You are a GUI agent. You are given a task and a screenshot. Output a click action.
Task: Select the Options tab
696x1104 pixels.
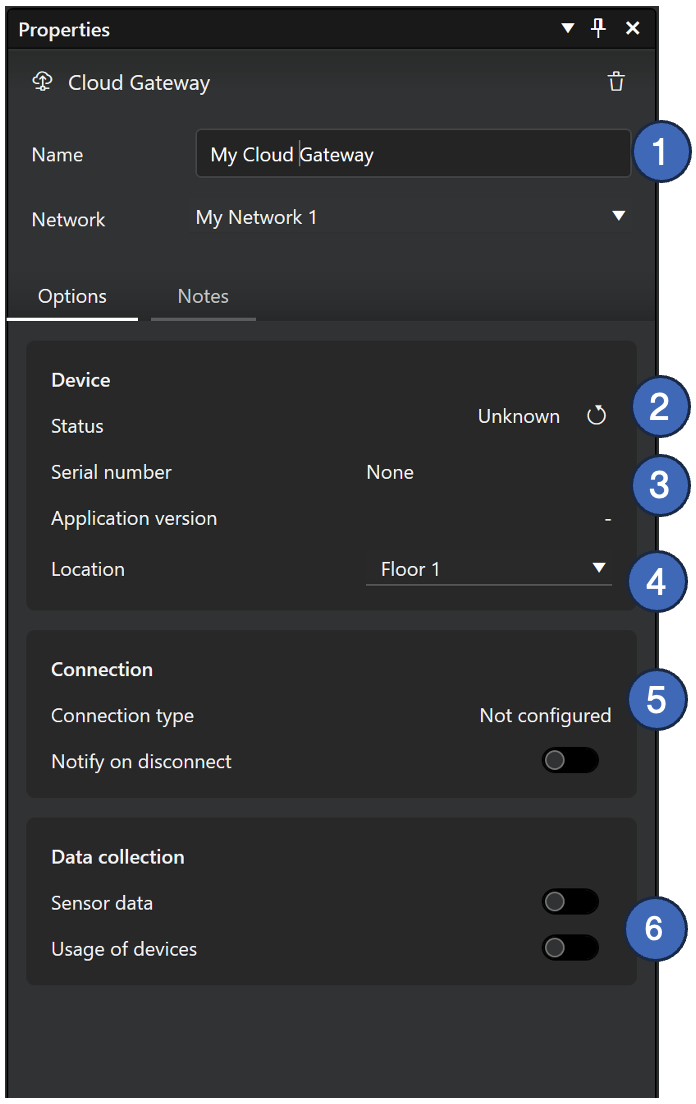pyautogui.click(x=72, y=296)
